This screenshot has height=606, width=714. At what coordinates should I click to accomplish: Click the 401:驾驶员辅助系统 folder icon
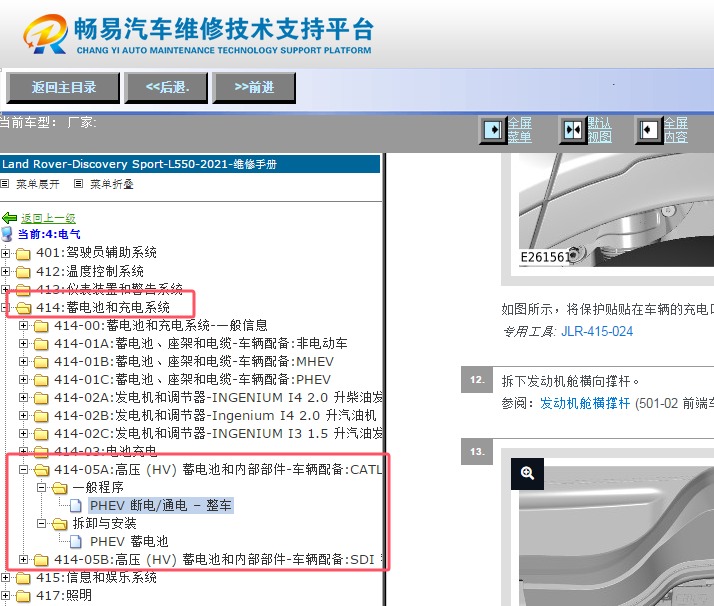coord(23,253)
